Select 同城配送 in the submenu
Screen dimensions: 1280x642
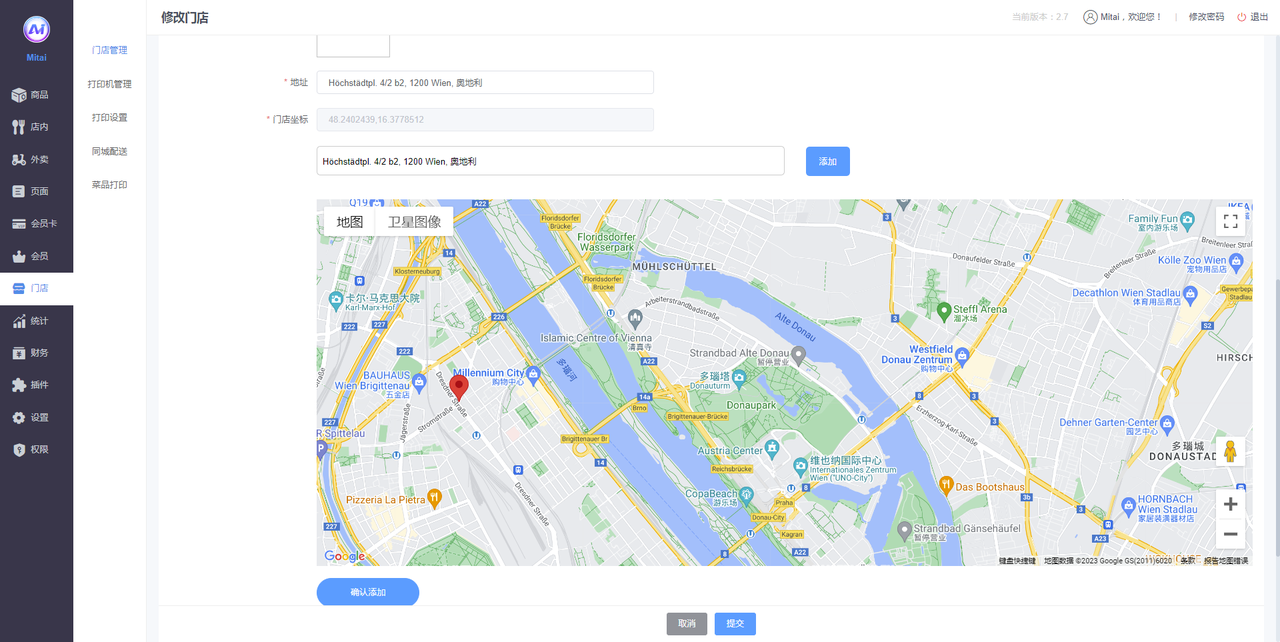click(109, 152)
